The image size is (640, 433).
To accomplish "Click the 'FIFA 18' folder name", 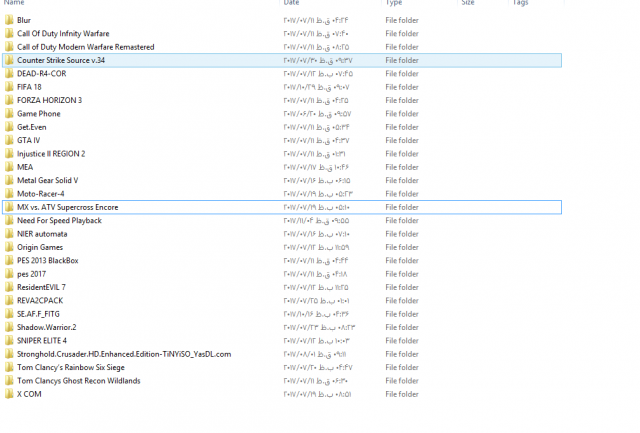I will click(29, 87).
